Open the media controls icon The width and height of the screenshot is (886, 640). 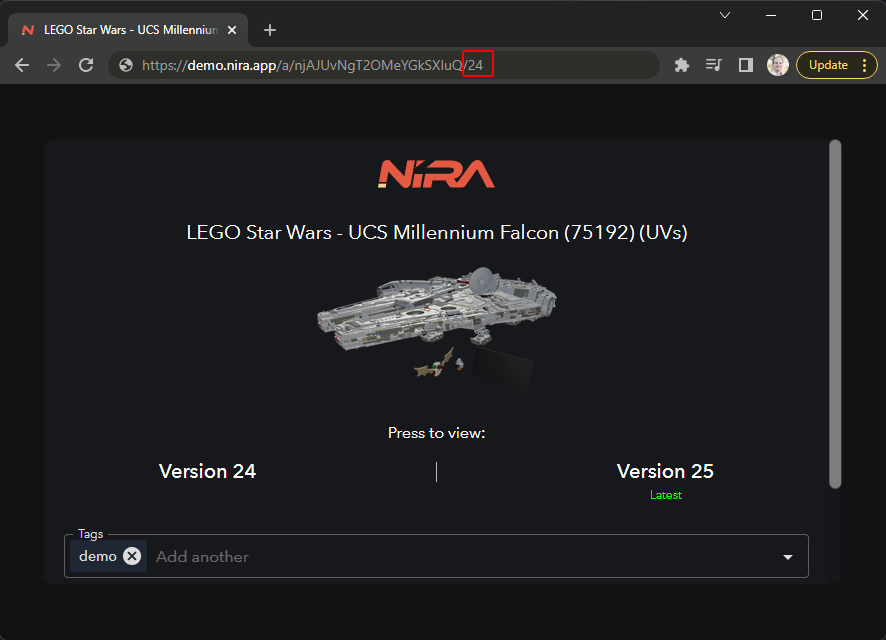[714, 66]
